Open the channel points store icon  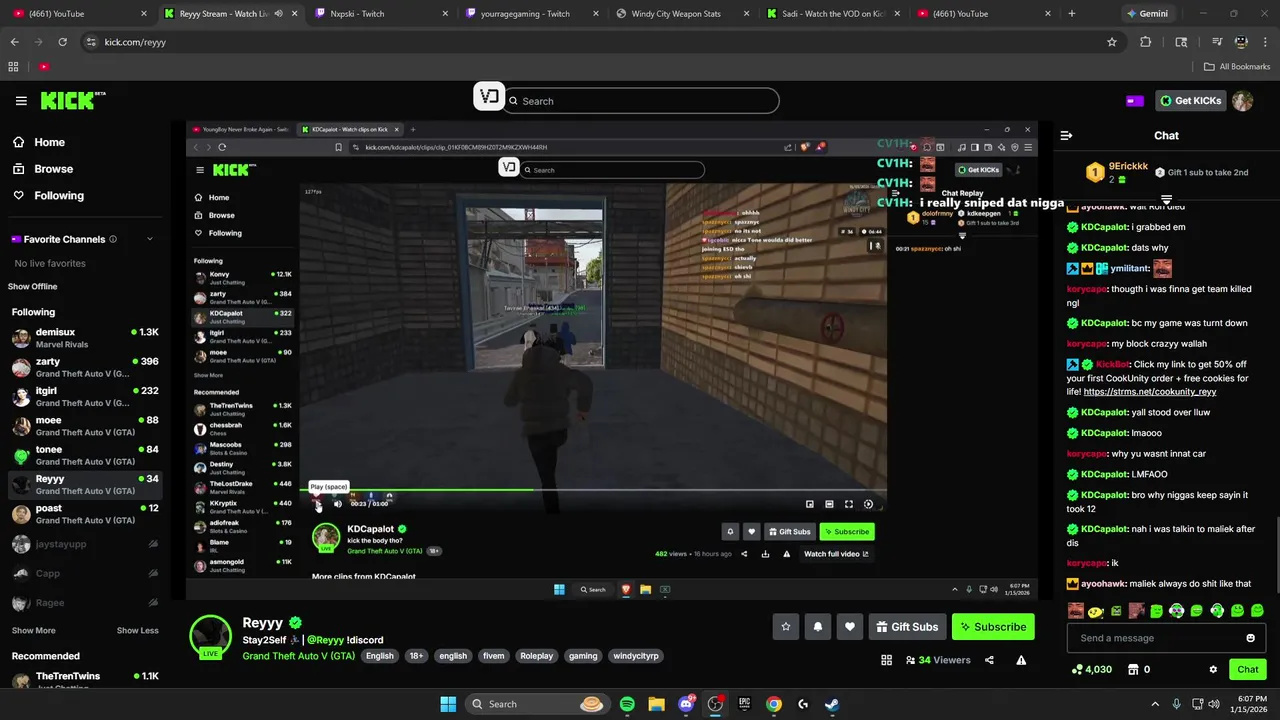(x=1133, y=669)
